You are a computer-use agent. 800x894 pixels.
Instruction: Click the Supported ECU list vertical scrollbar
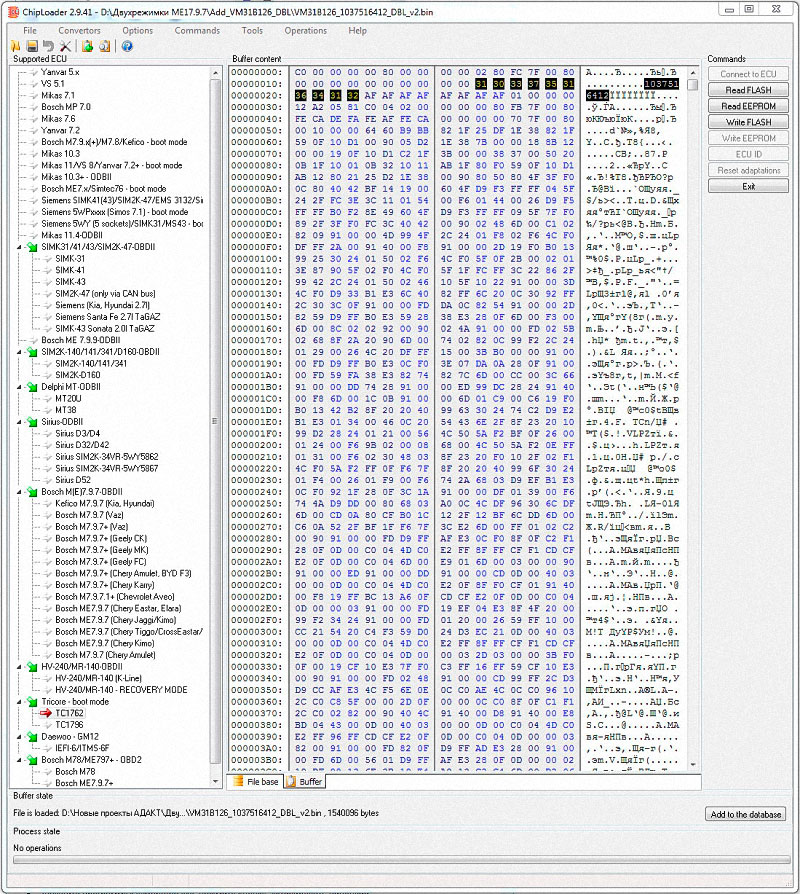(216, 400)
